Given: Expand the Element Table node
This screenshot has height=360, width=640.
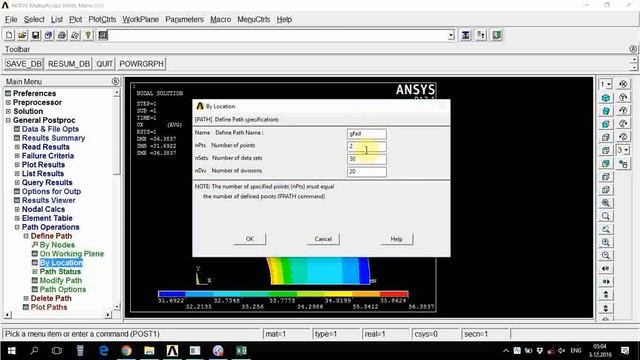Looking at the screenshot, I should click(17, 218).
